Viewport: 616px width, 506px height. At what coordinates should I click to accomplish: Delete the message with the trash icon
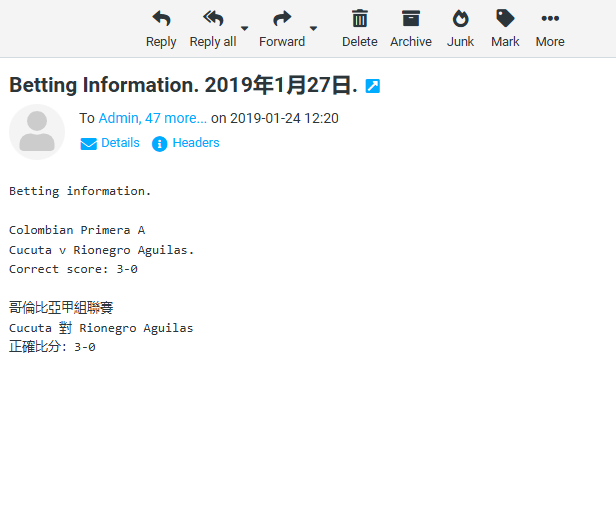pos(360,19)
